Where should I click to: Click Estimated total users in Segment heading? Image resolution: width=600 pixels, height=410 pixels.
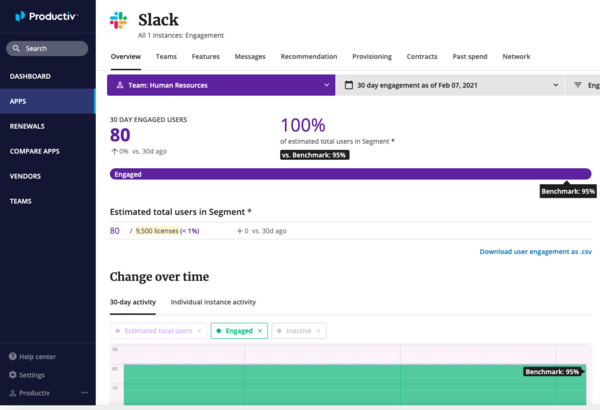pos(181,212)
